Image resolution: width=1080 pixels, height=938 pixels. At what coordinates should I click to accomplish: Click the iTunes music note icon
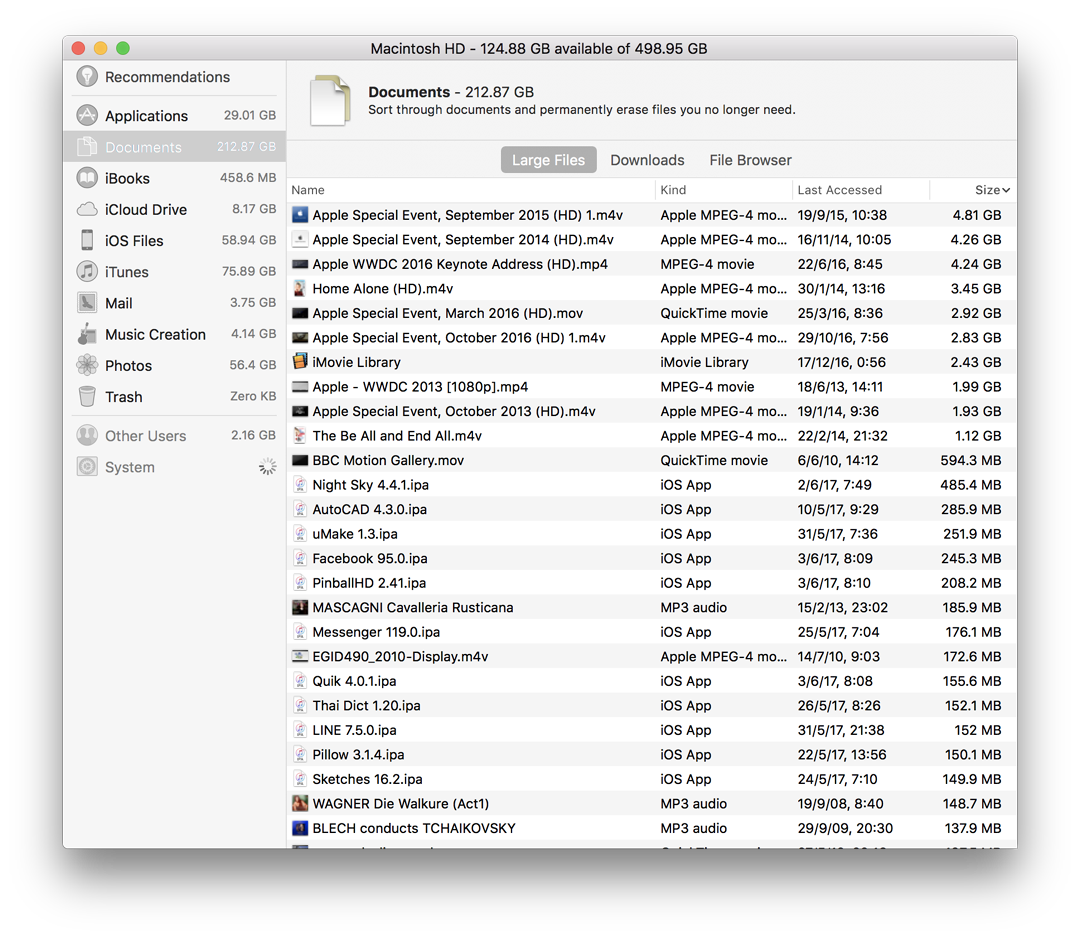[x=87, y=271]
